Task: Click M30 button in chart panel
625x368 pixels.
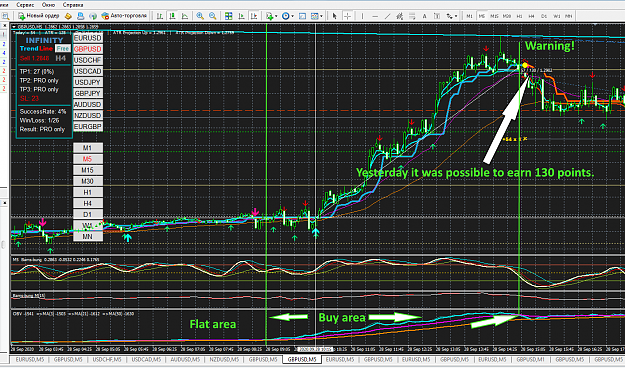Action: point(88,181)
